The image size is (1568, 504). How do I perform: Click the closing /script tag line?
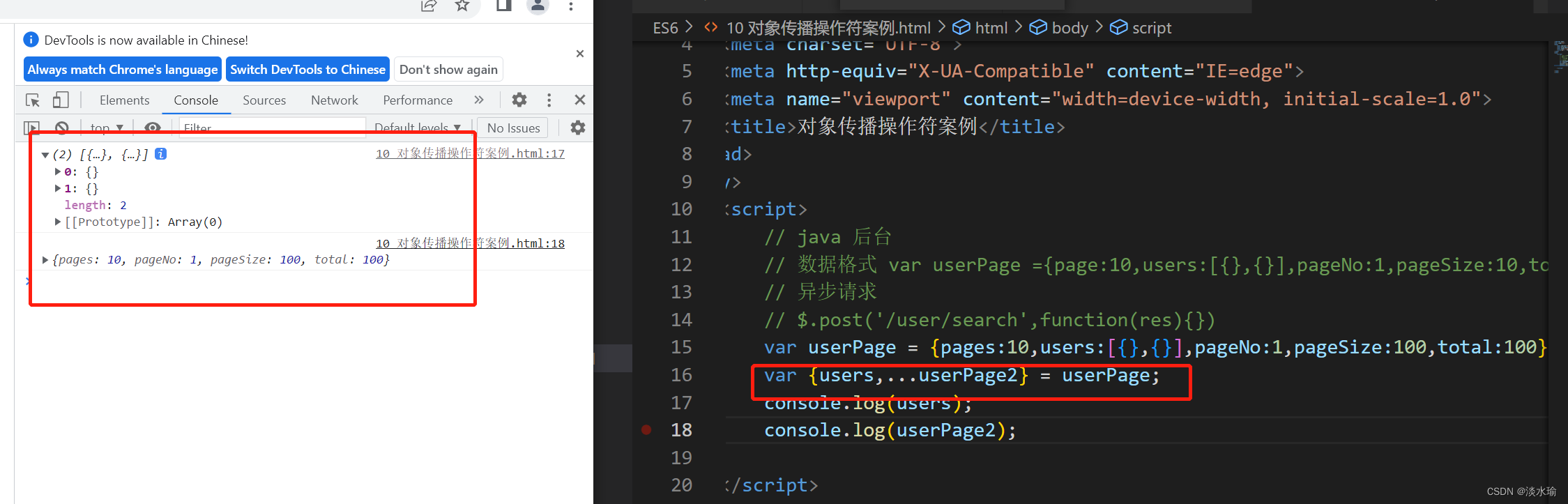coord(771,485)
